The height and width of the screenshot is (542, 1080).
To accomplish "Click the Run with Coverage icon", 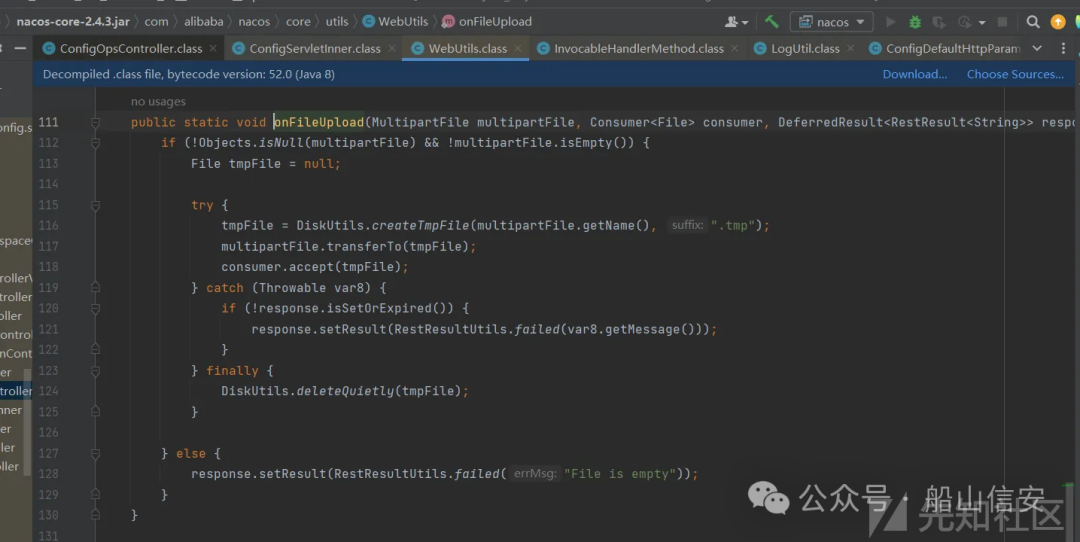I will pyautogui.click(x=939, y=22).
